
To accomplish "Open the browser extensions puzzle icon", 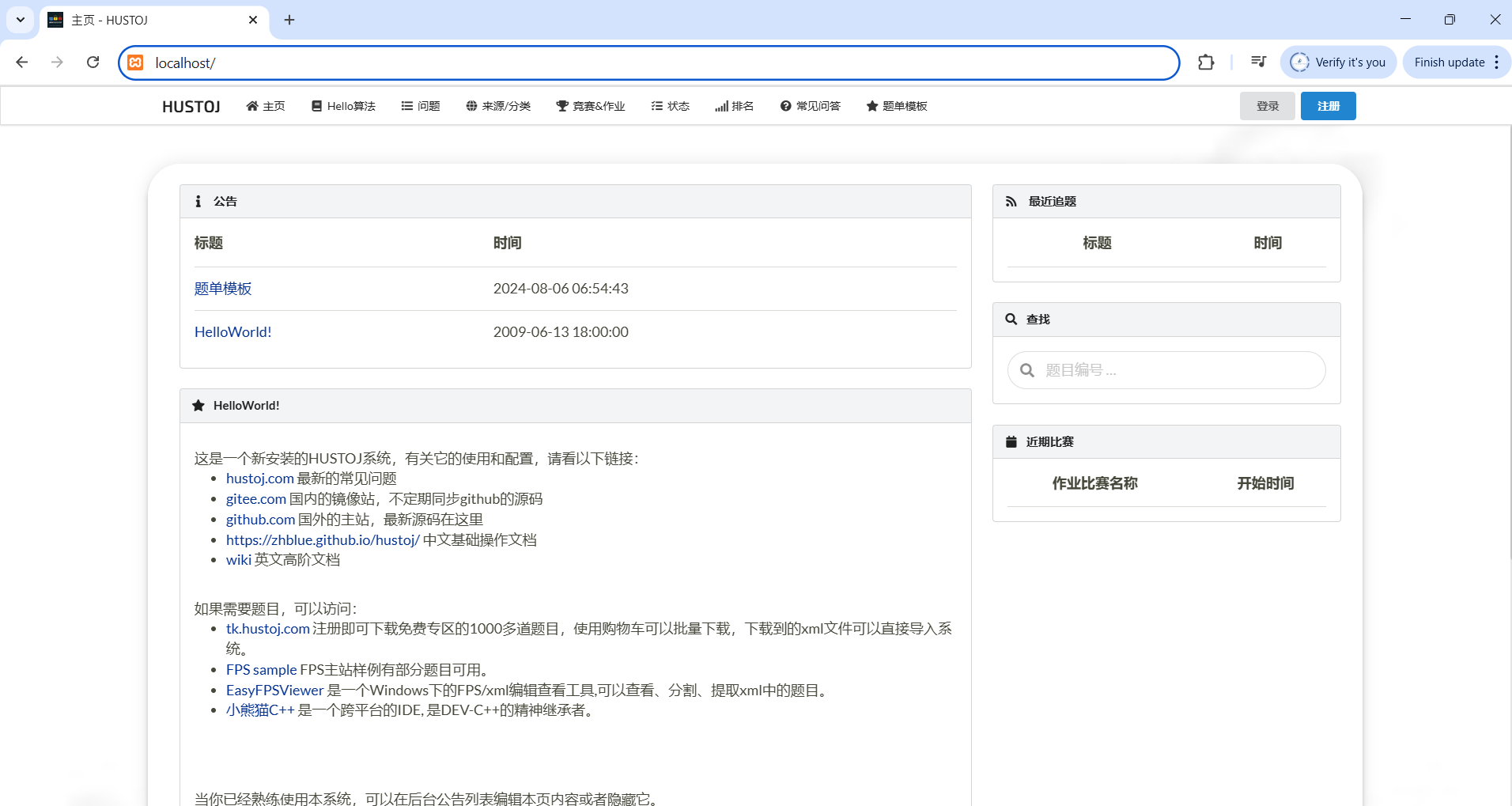I will pyautogui.click(x=1205, y=62).
